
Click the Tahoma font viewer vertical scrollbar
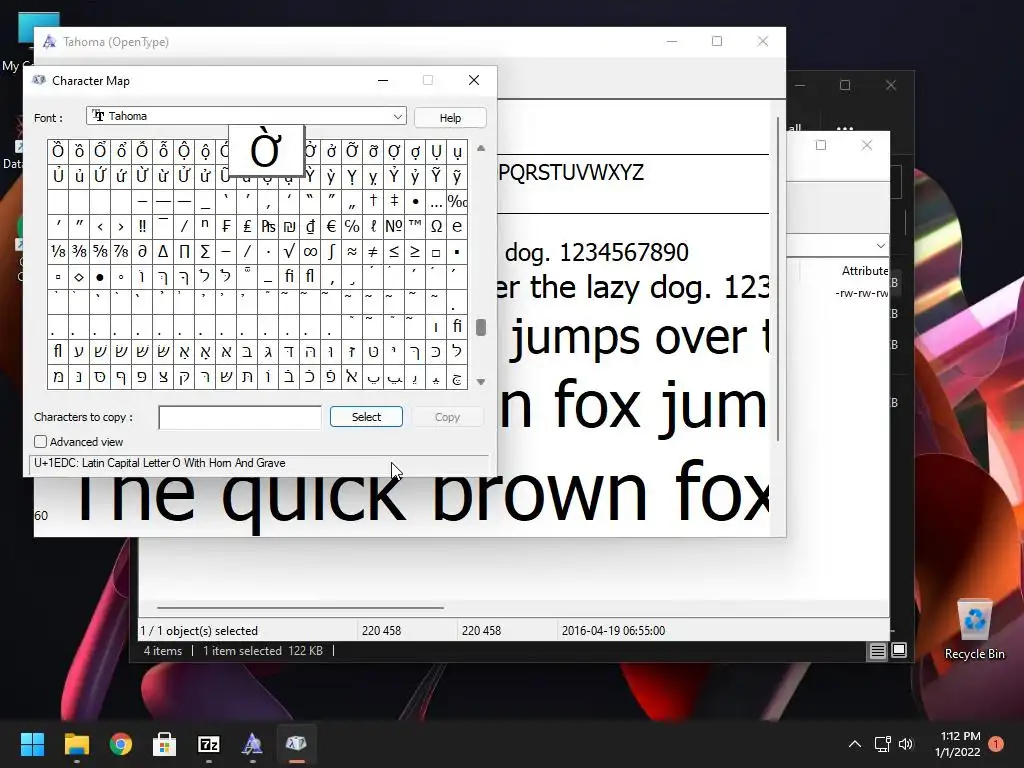click(x=778, y=280)
